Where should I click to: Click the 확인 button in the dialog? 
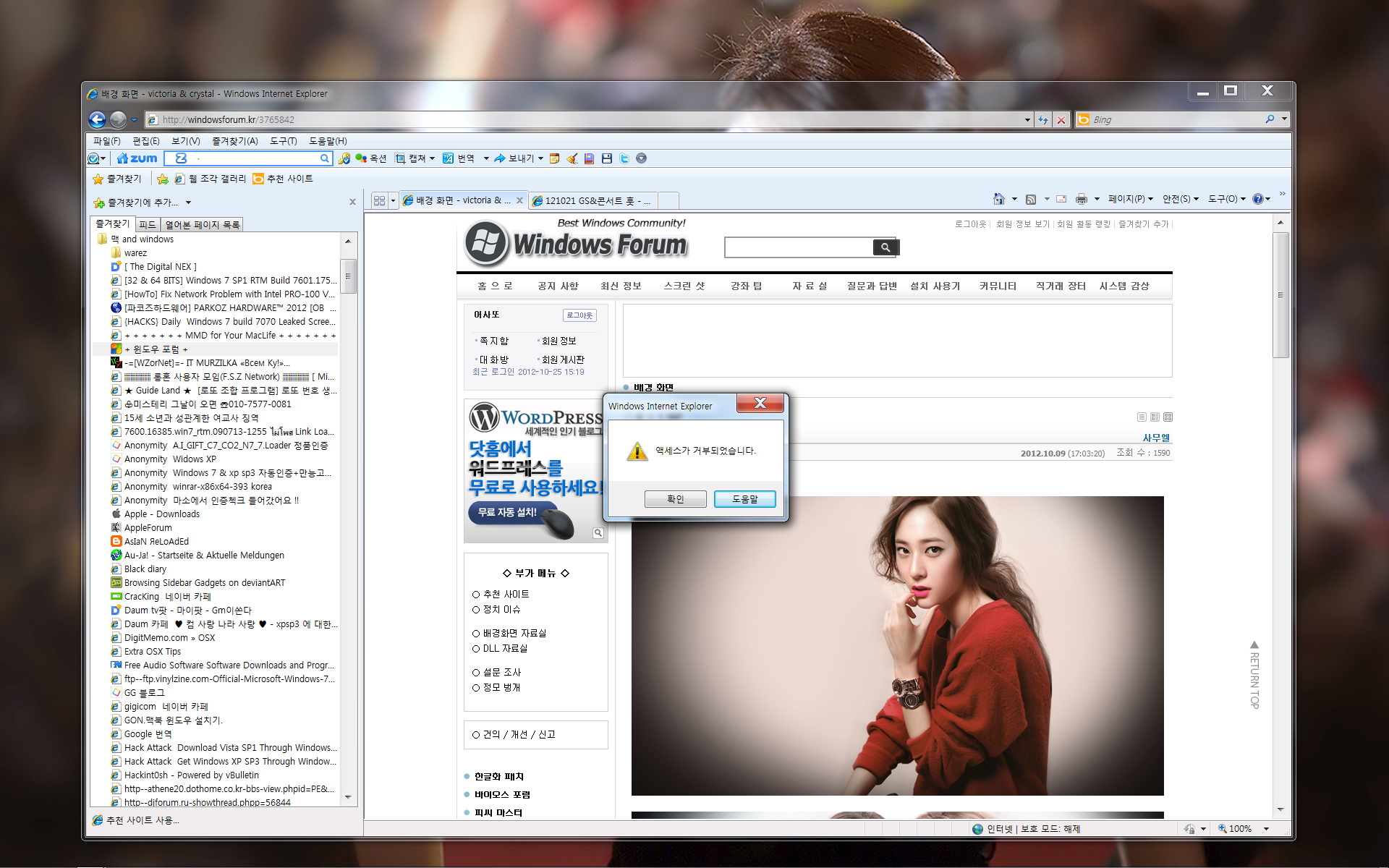[675, 499]
